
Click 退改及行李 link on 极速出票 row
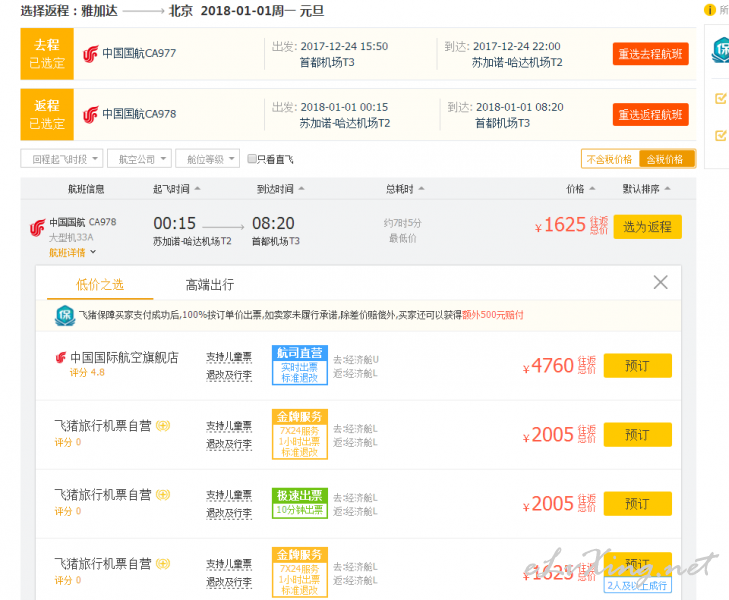click(229, 513)
